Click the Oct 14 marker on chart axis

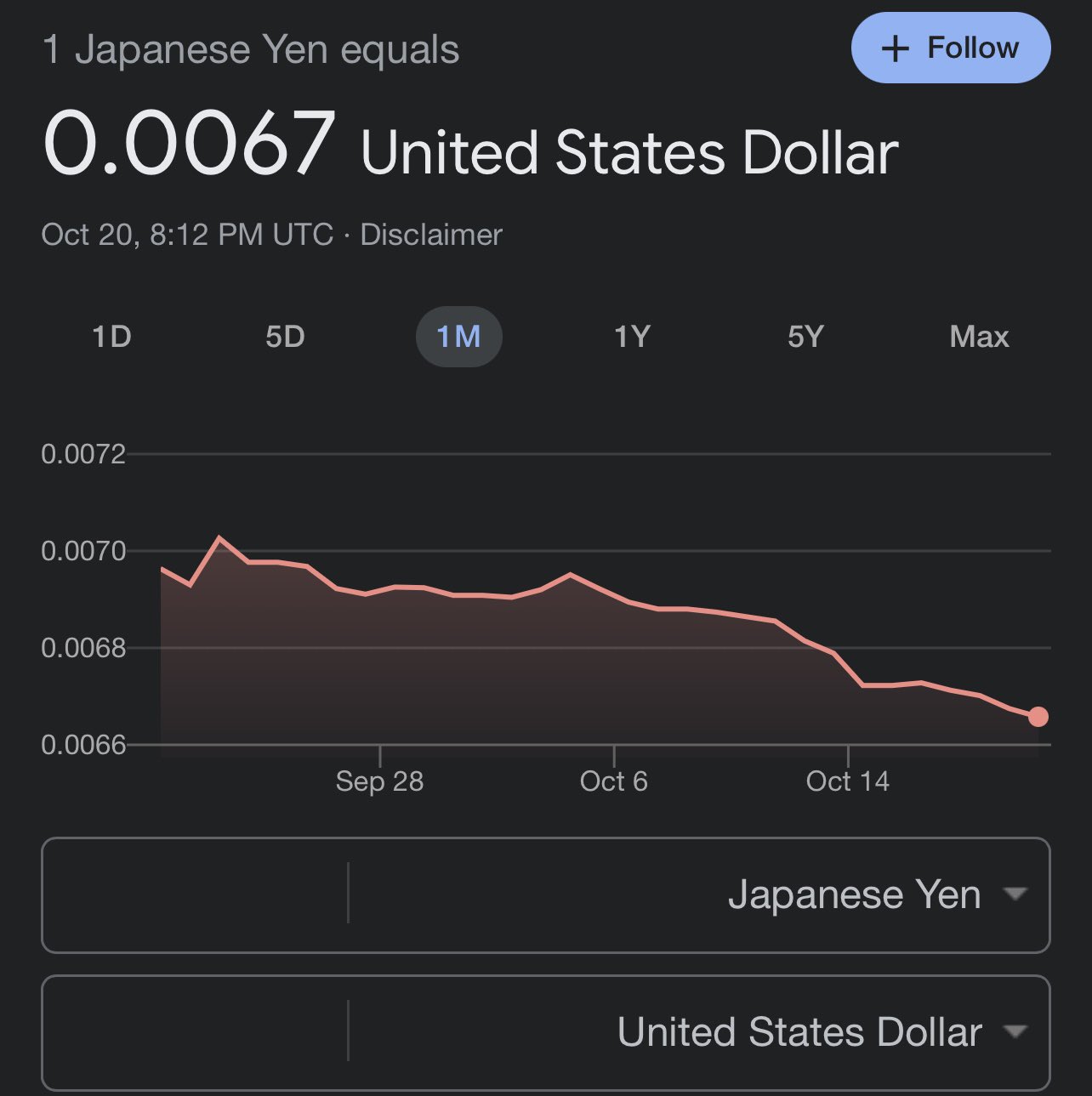point(848,781)
